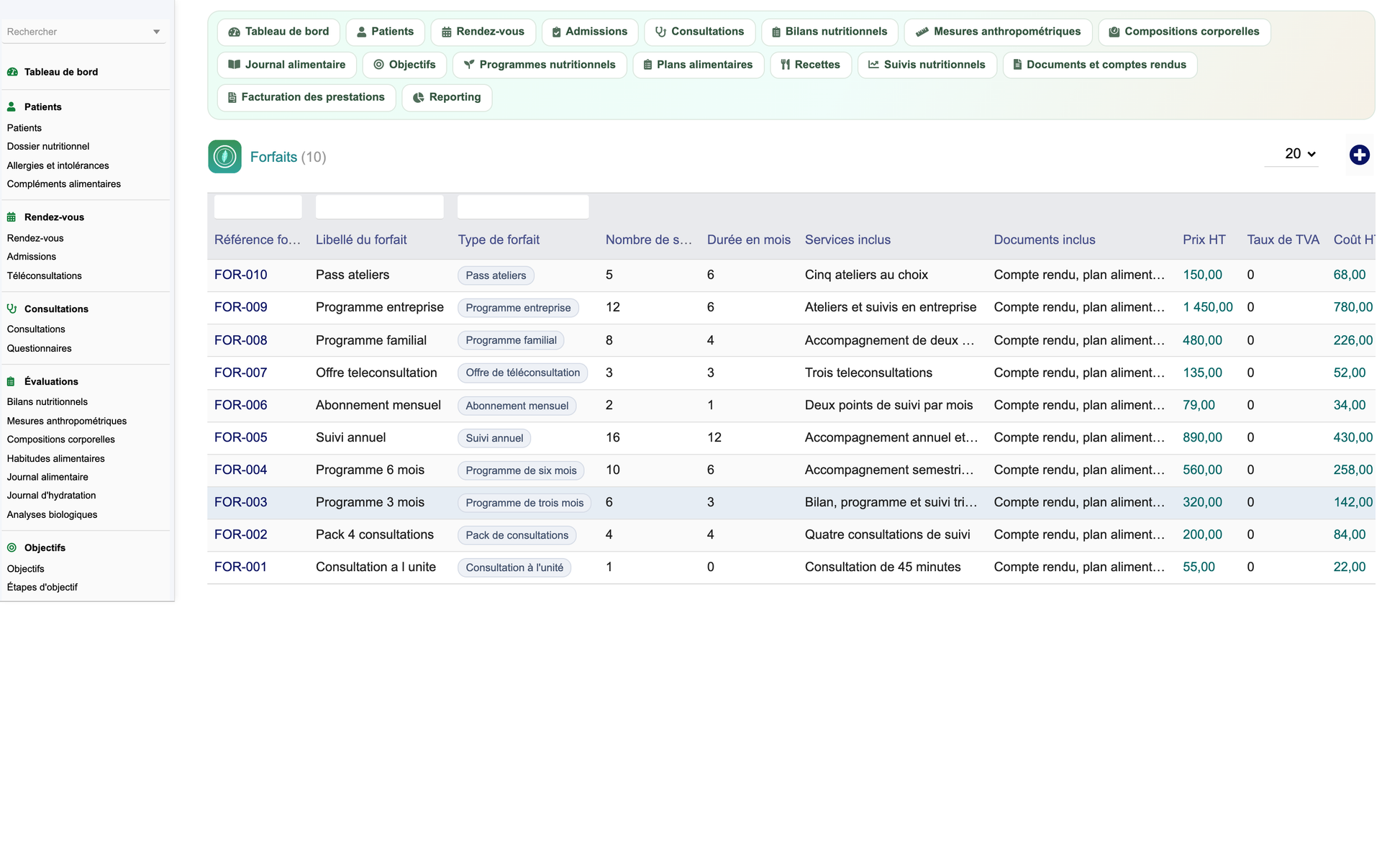Select the Objectifs top tab
The height and width of the screenshot is (866, 1400).
click(x=404, y=65)
